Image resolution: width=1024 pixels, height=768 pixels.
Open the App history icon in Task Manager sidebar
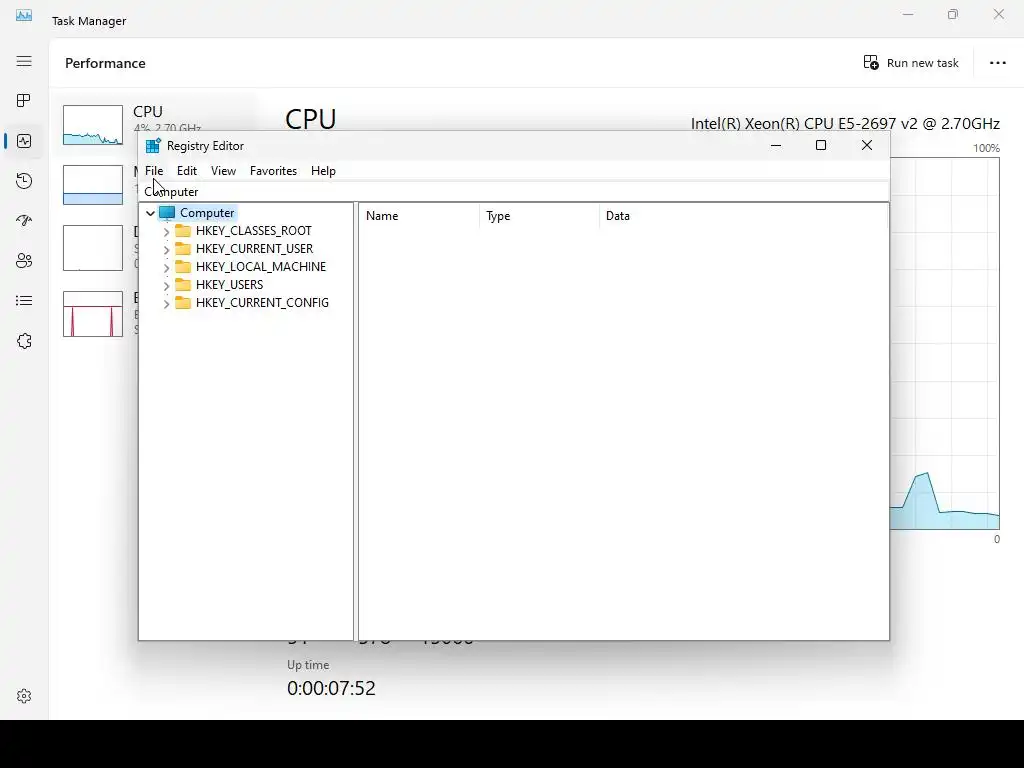click(x=24, y=181)
